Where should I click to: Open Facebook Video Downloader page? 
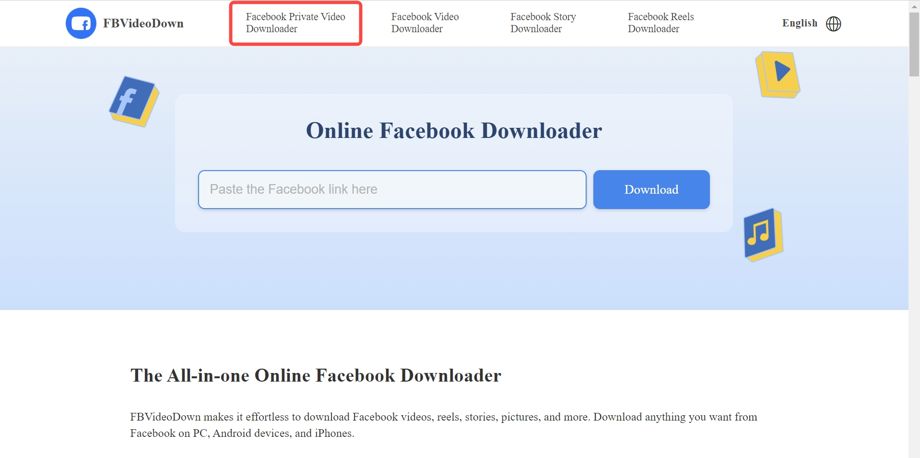coord(425,23)
